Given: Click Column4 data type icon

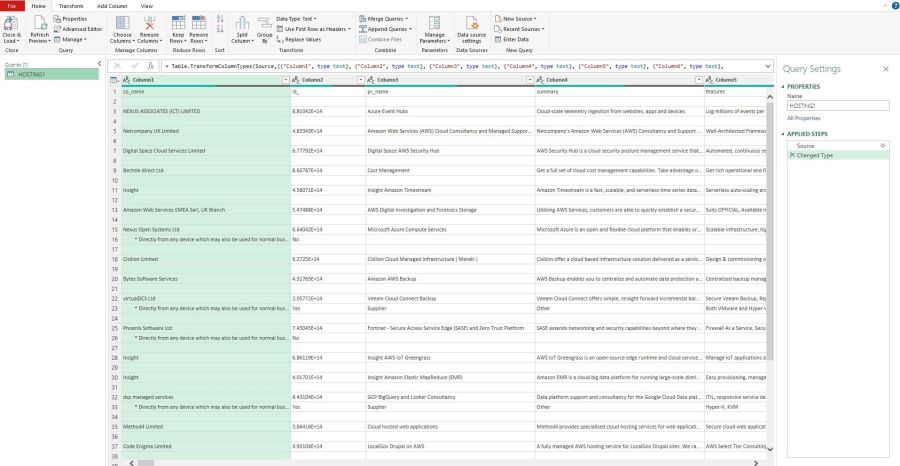Looking at the screenshot, I should [x=541, y=80].
